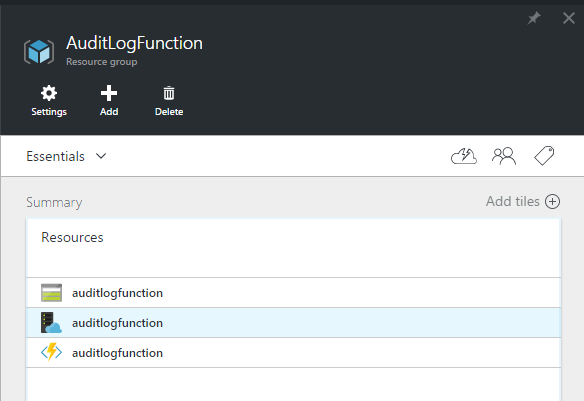Viewport: 584px width, 401px height.
Task: Click the App Service plan server icon
Action: coord(51,323)
